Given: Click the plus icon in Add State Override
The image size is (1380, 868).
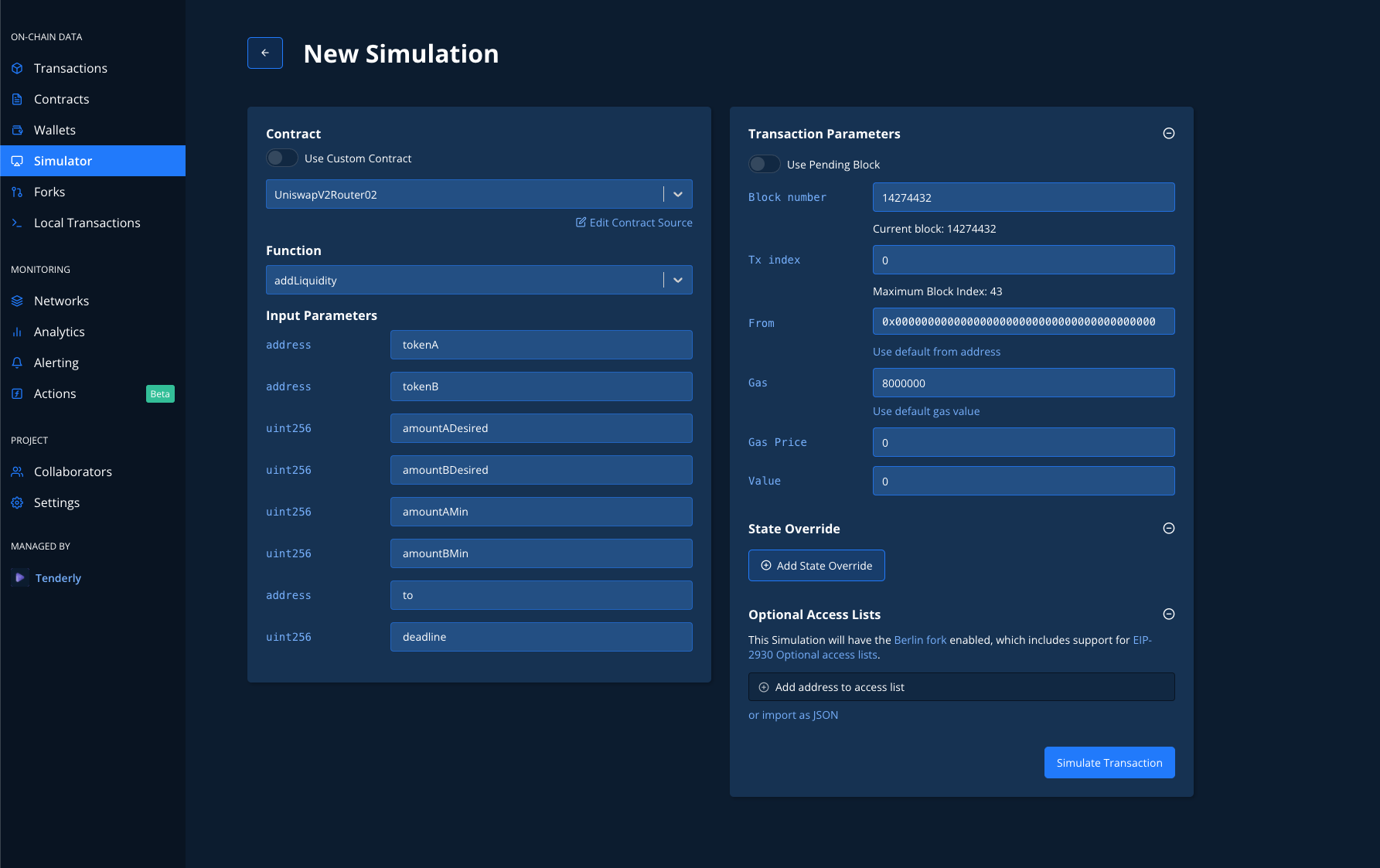Looking at the screenshot, I should 766,565.
